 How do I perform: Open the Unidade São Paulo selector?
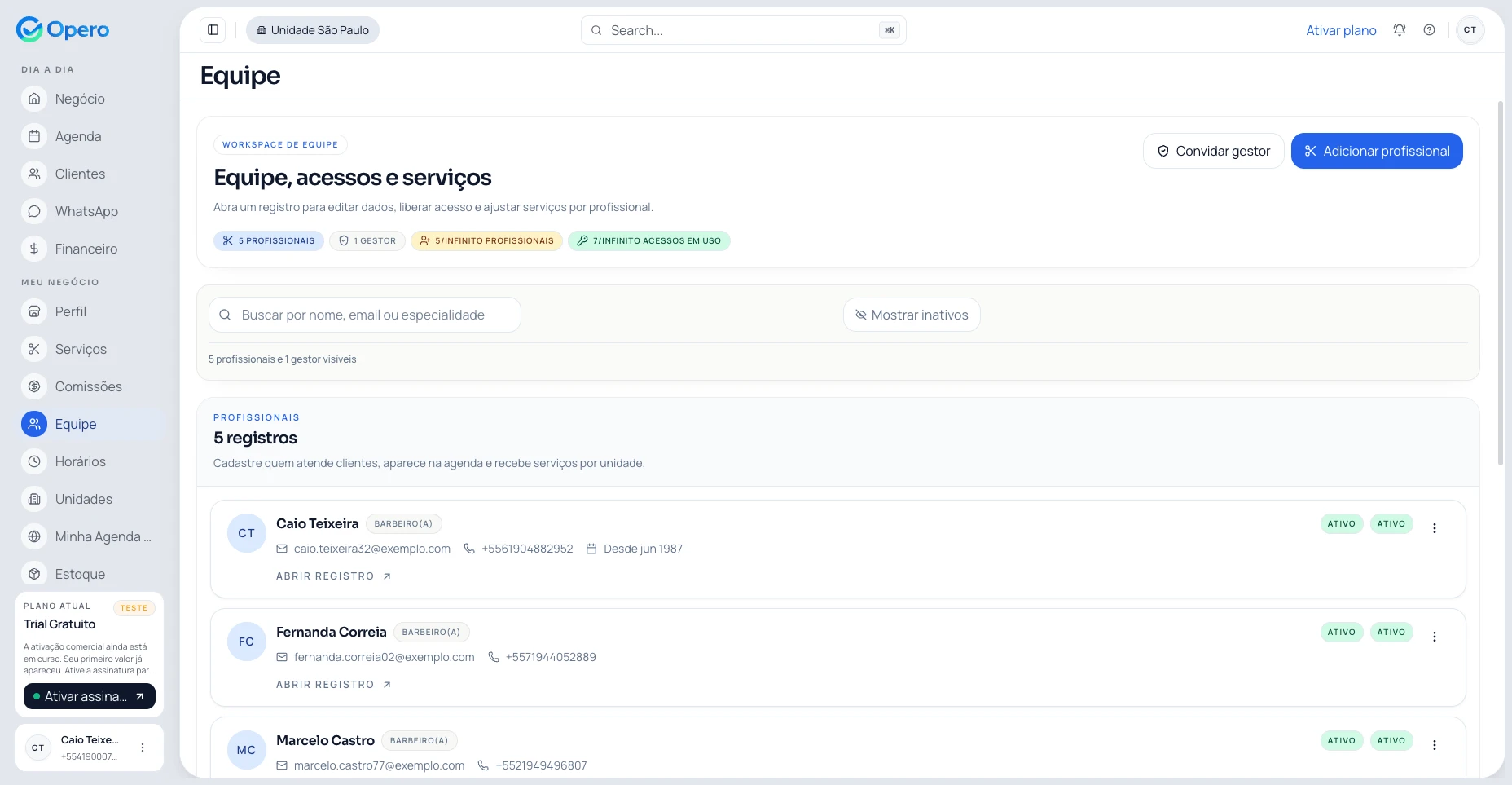tap(313, 29)
